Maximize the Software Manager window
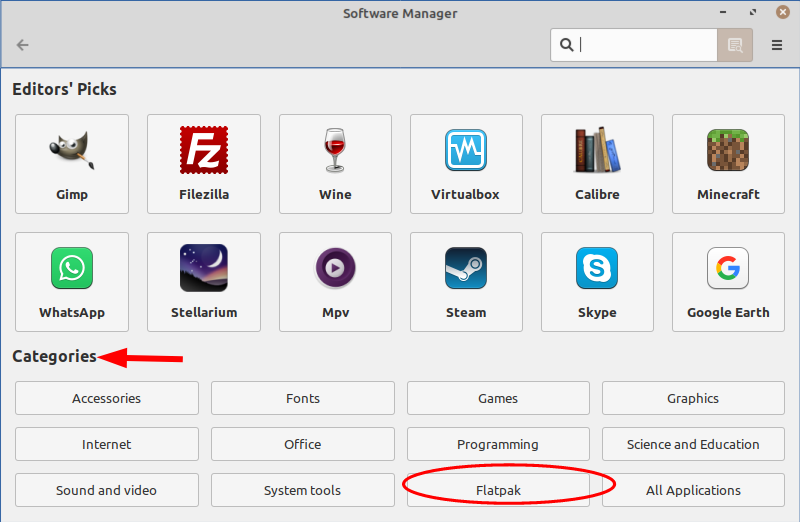800x522 pixels. pos(753,12)
